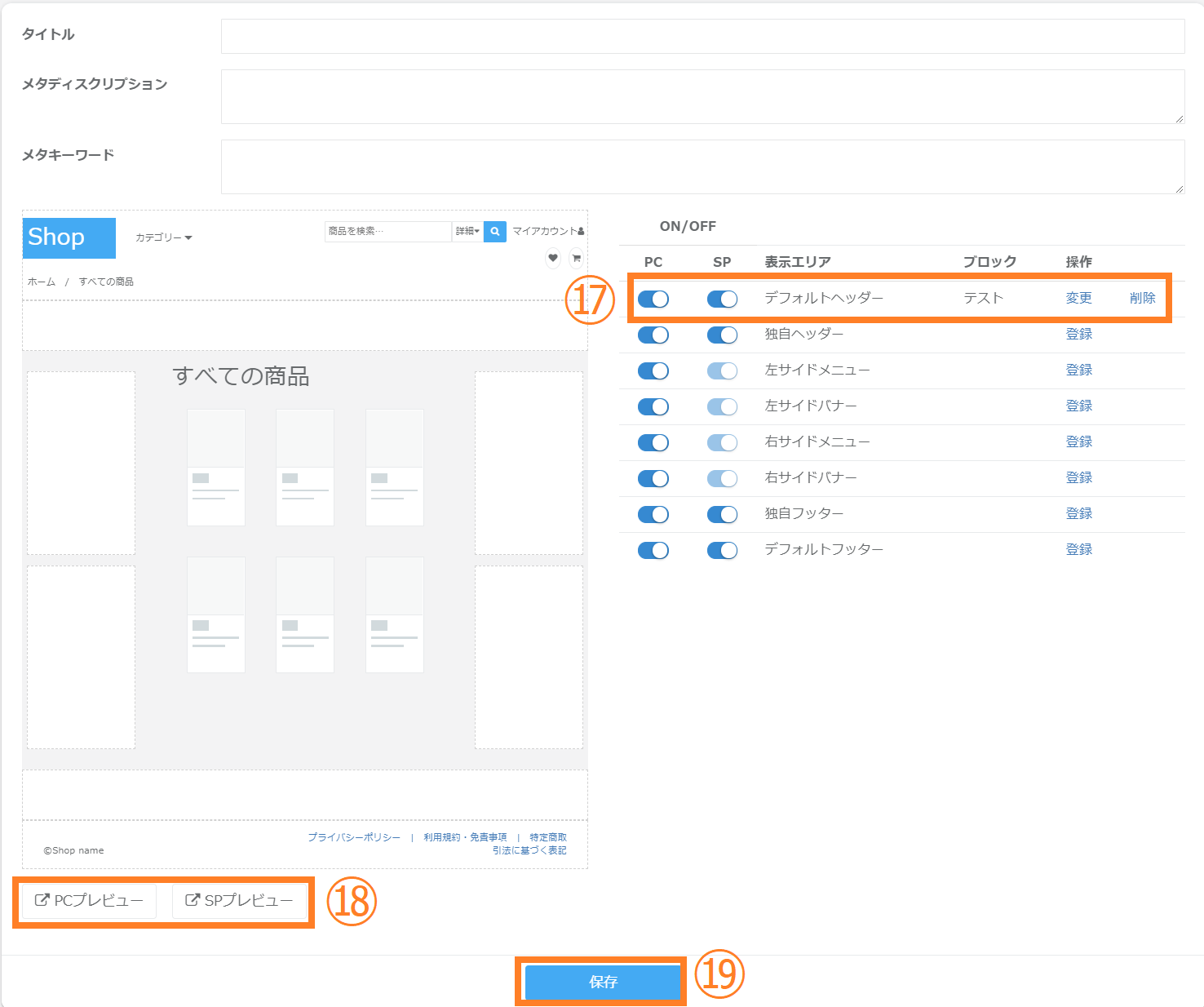The width and height of the screenshot is (1204, 1007).
Task: Click the blue 保存 save button
Action: (x=602, y=982)
